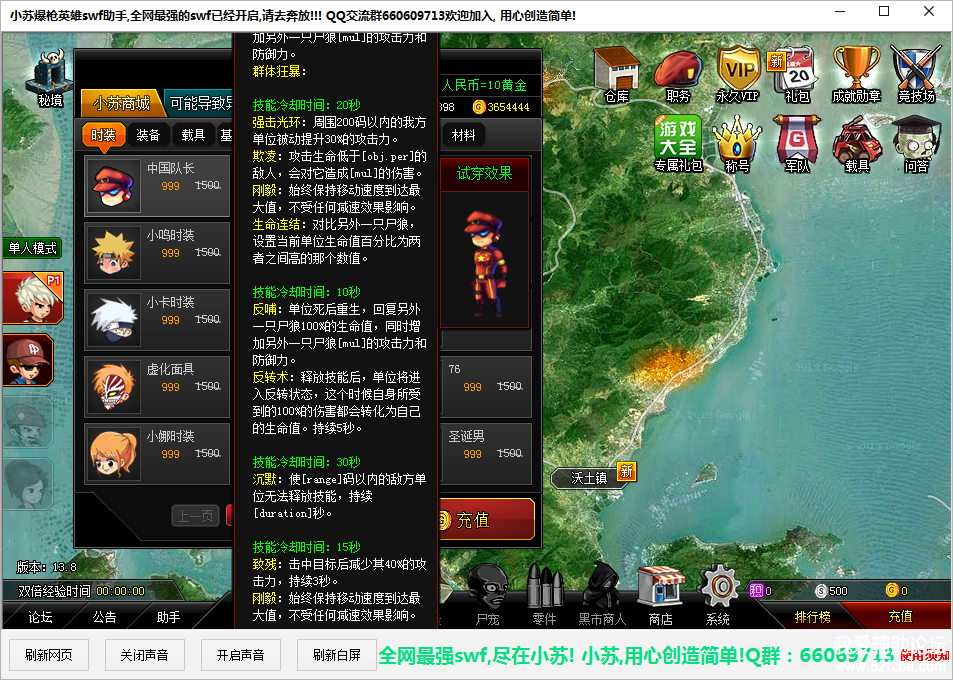Viewport: 953px width, 680px height.
Task: Open the 零件 bullets icon
Action: pyautogui.click(x=544, y=594)
